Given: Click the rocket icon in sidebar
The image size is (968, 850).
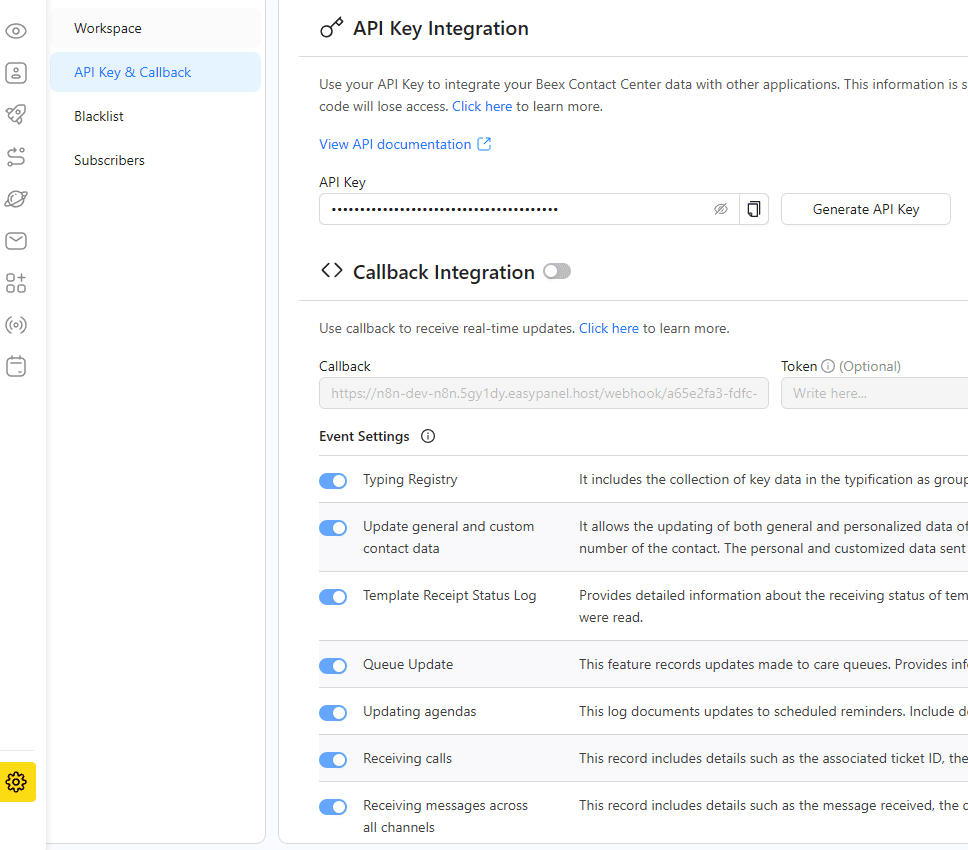Looking at the screenshot, I should [16, 115].
